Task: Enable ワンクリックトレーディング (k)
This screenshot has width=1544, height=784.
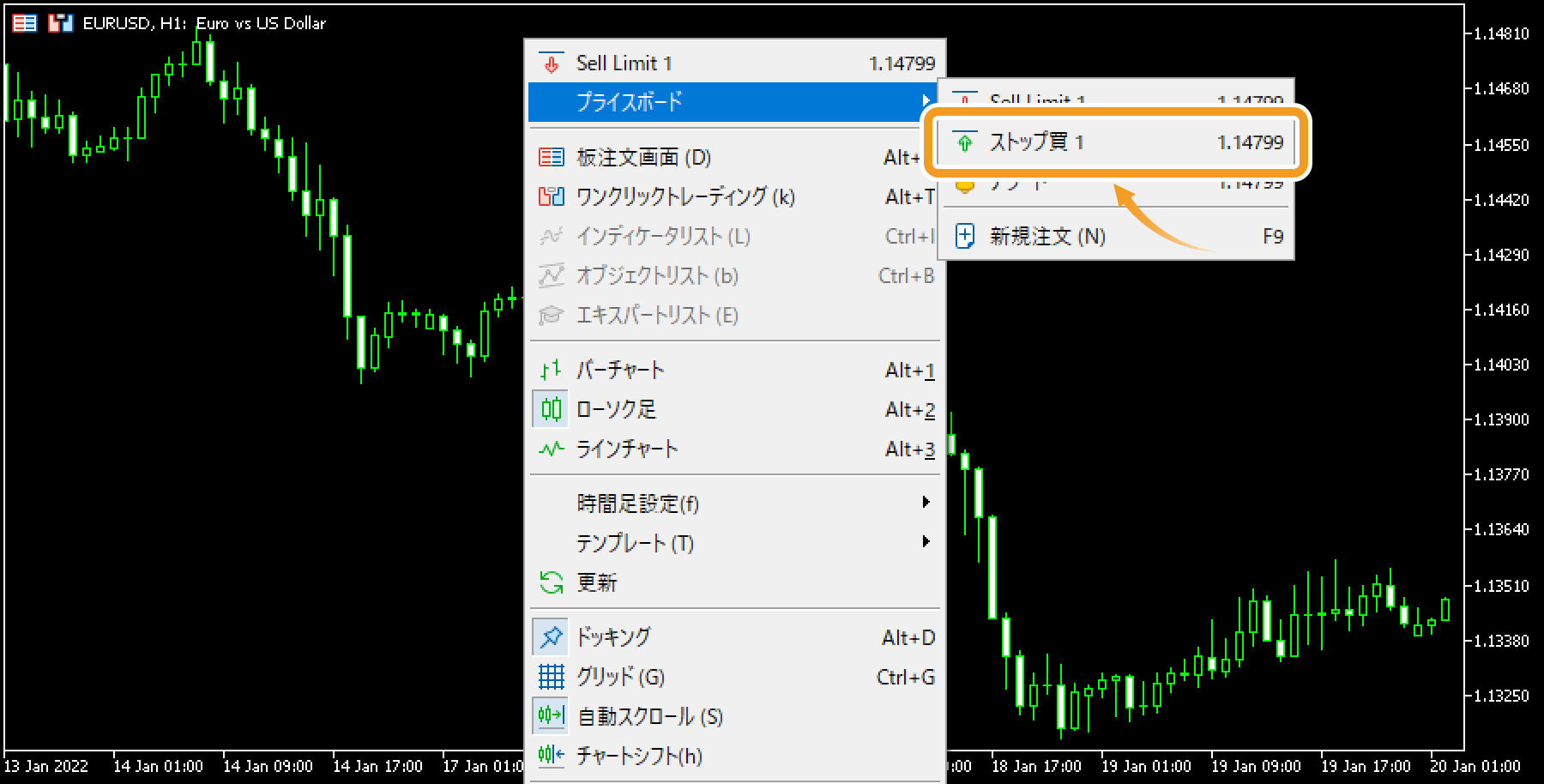Action: click(735, 196)
